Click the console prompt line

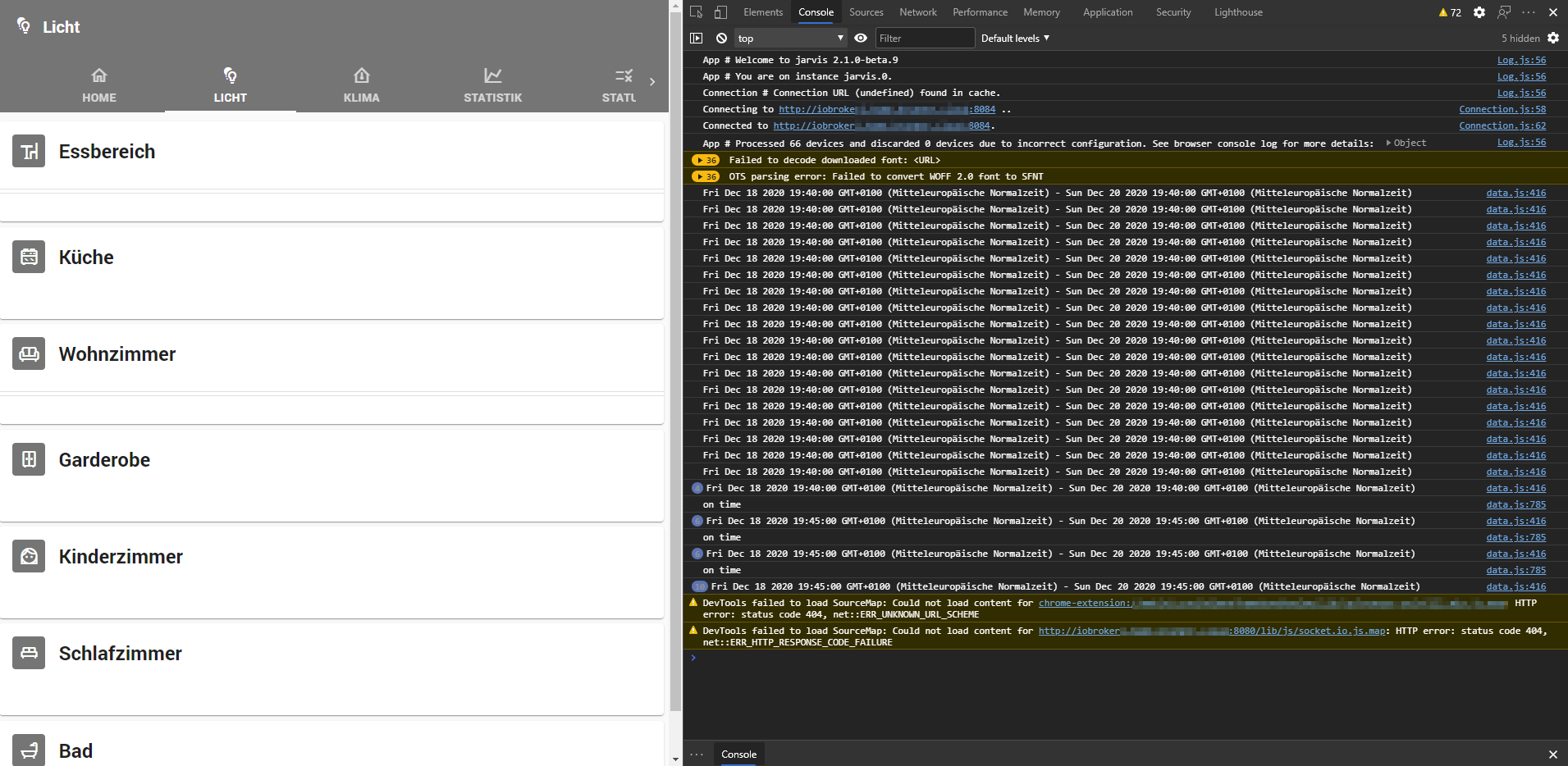pos(1124,658)
